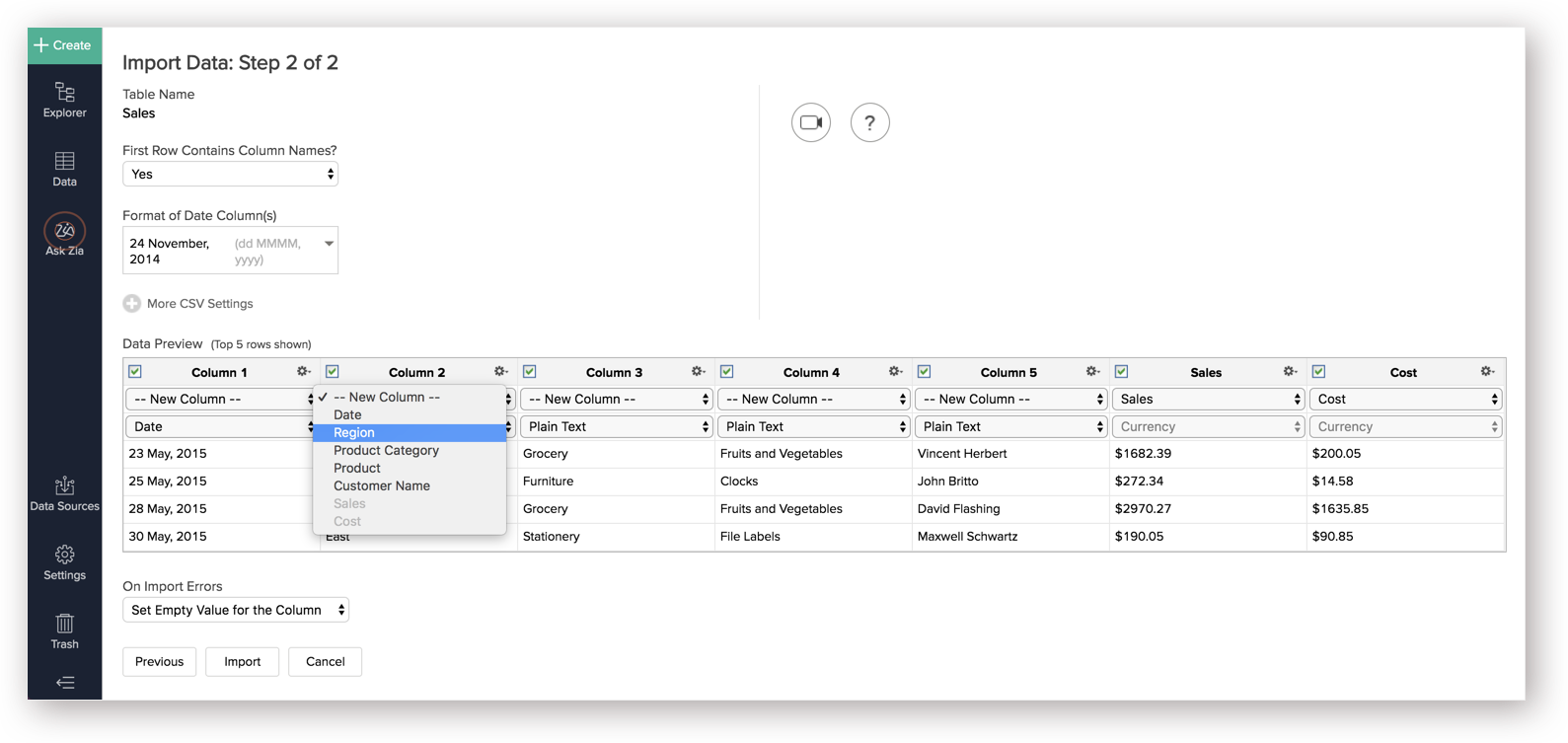
Task: Open On Import Errors dropdown
Action: pos(235,610)
